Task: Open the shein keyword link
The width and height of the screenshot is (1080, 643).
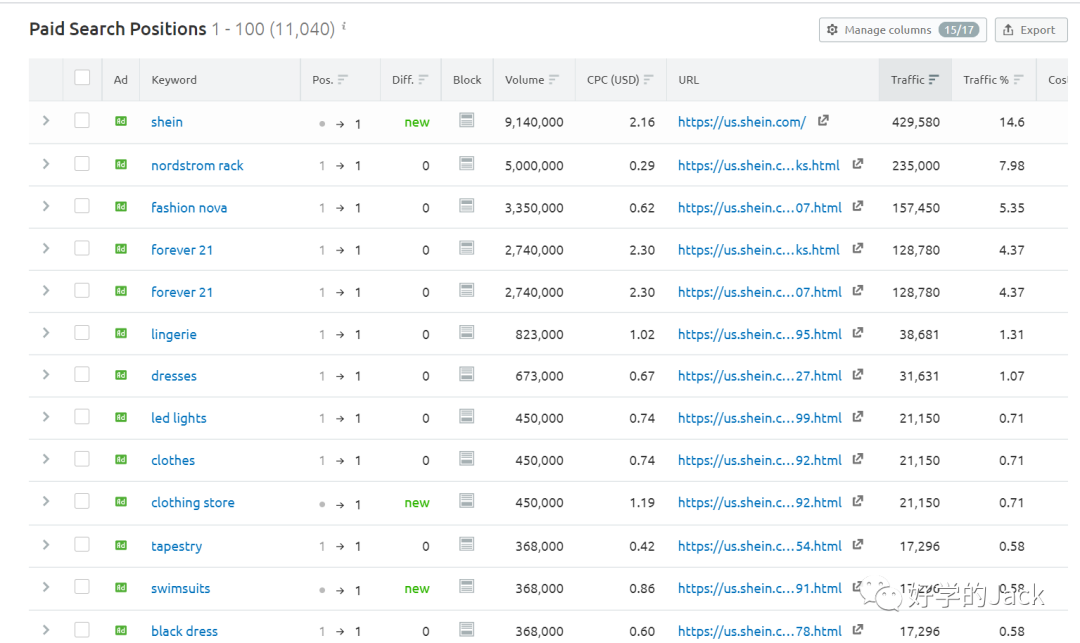Action: pos(167,122)
